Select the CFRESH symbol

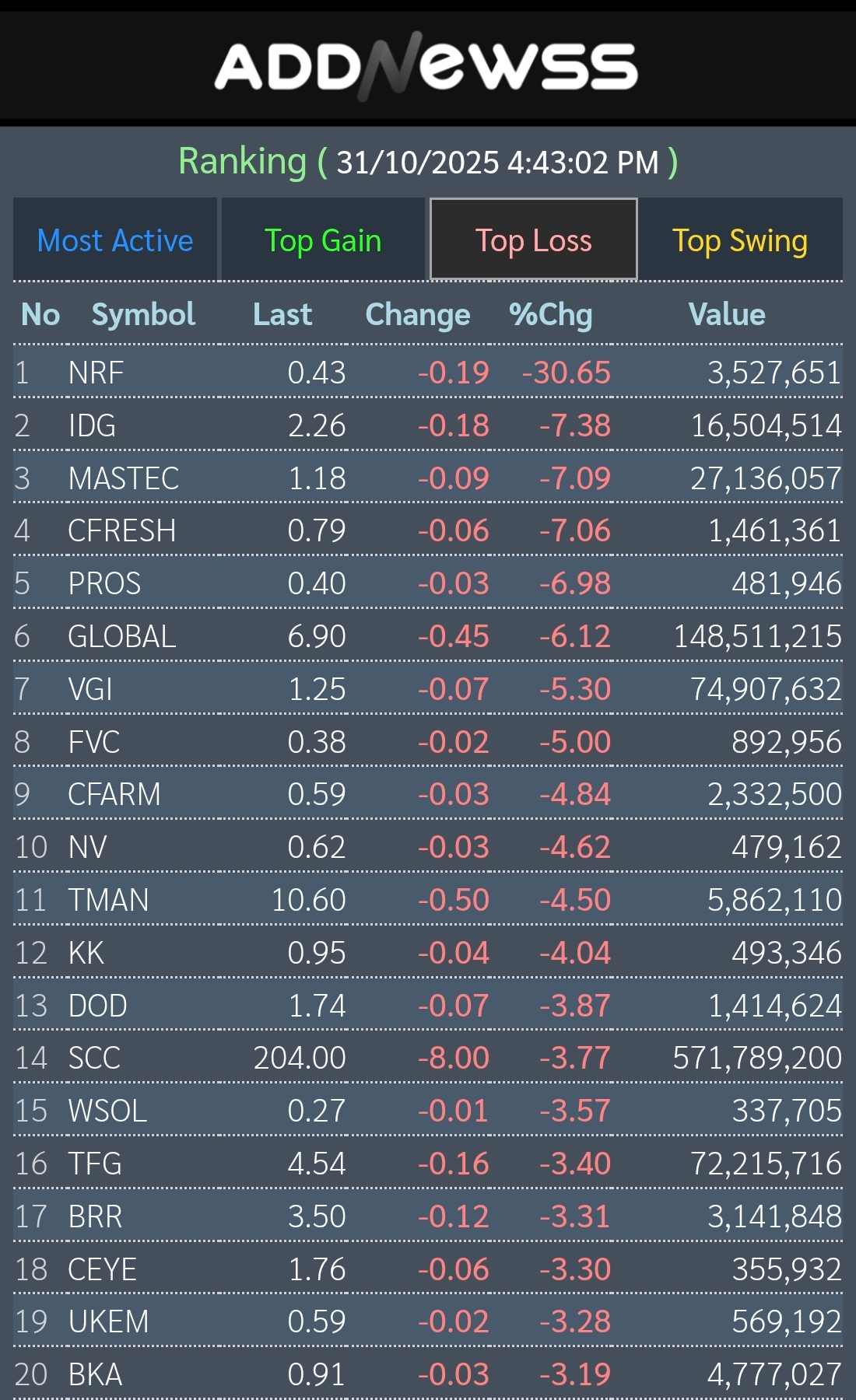122,530
